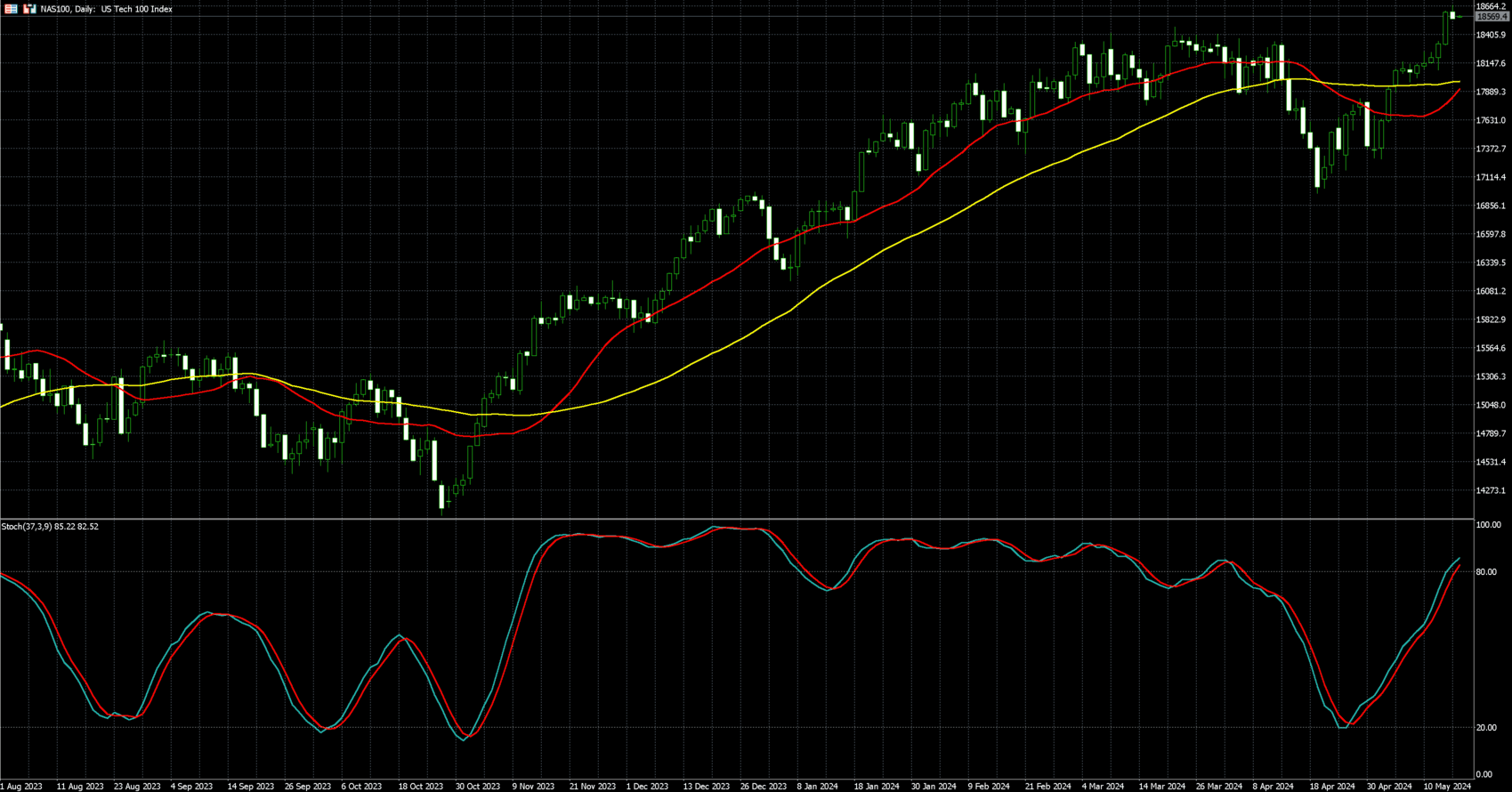Click the 0.00 stochastic scale label
The width and height of the screenshot is (1512, 792).
[x=1484, y=775]
